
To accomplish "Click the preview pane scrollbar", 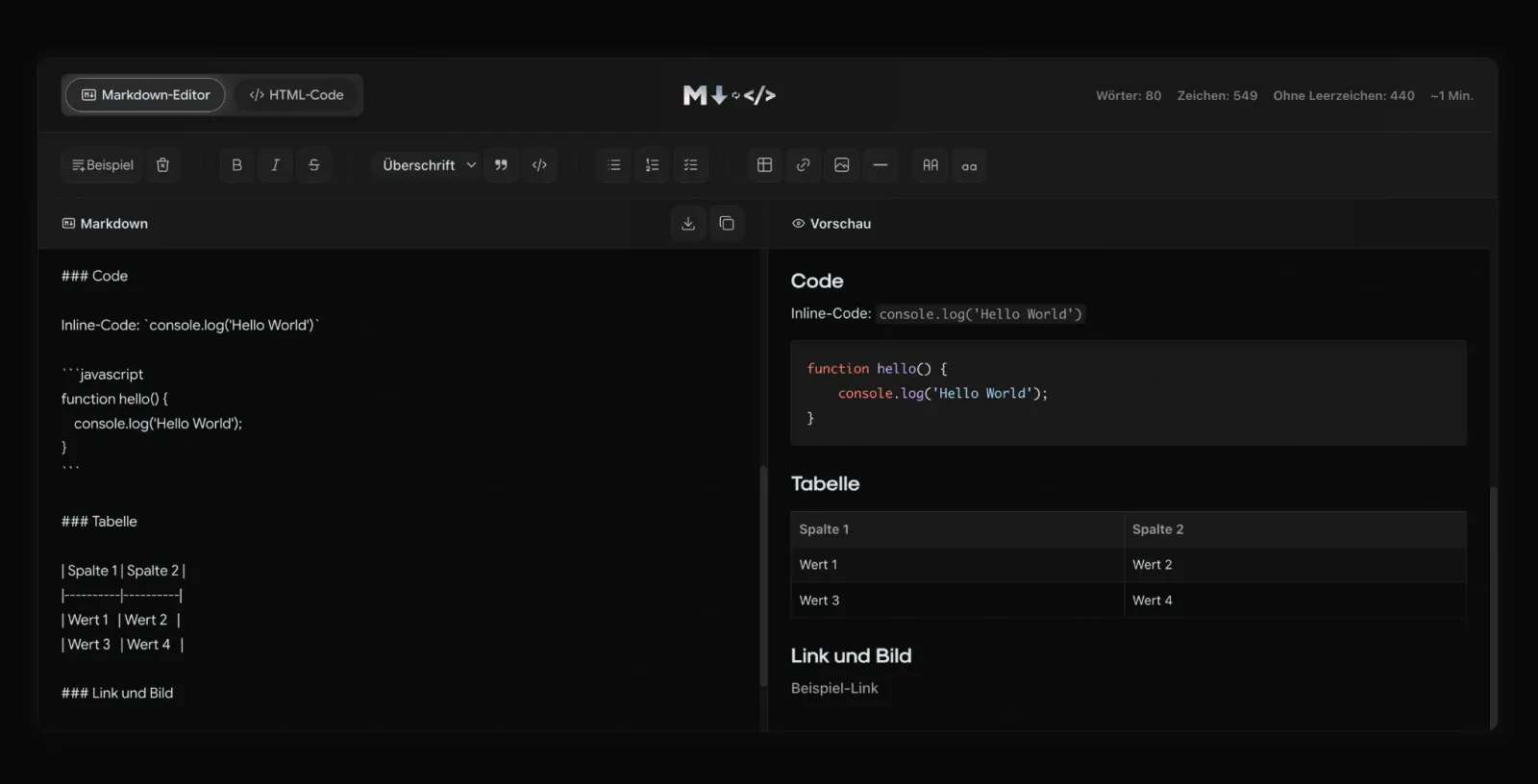I will tap(1493, 606).
